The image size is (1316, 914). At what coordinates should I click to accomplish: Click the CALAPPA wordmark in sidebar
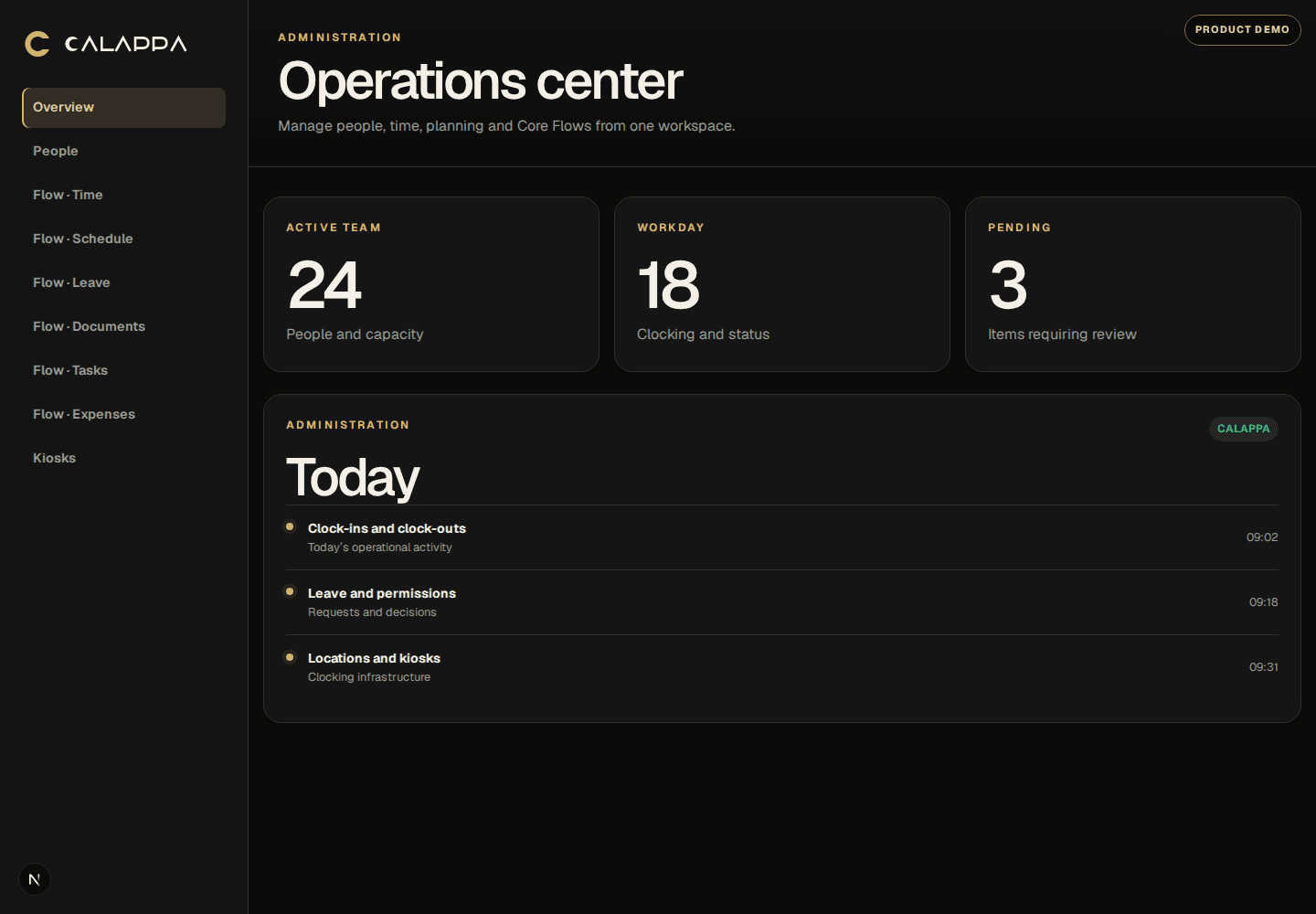pyautogui.click(x=126, y=44)
